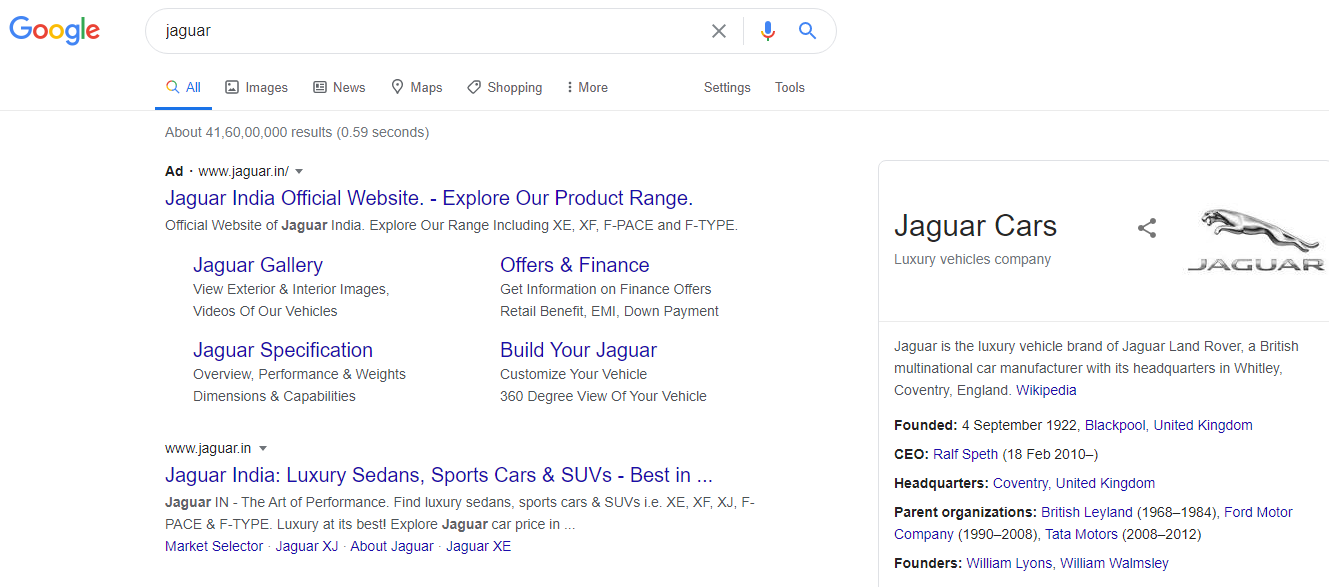The width and height of the screenshot is (1329, 587).
Task: Open the Jaguar Gallery sitelink
Action: pos(258,265)
